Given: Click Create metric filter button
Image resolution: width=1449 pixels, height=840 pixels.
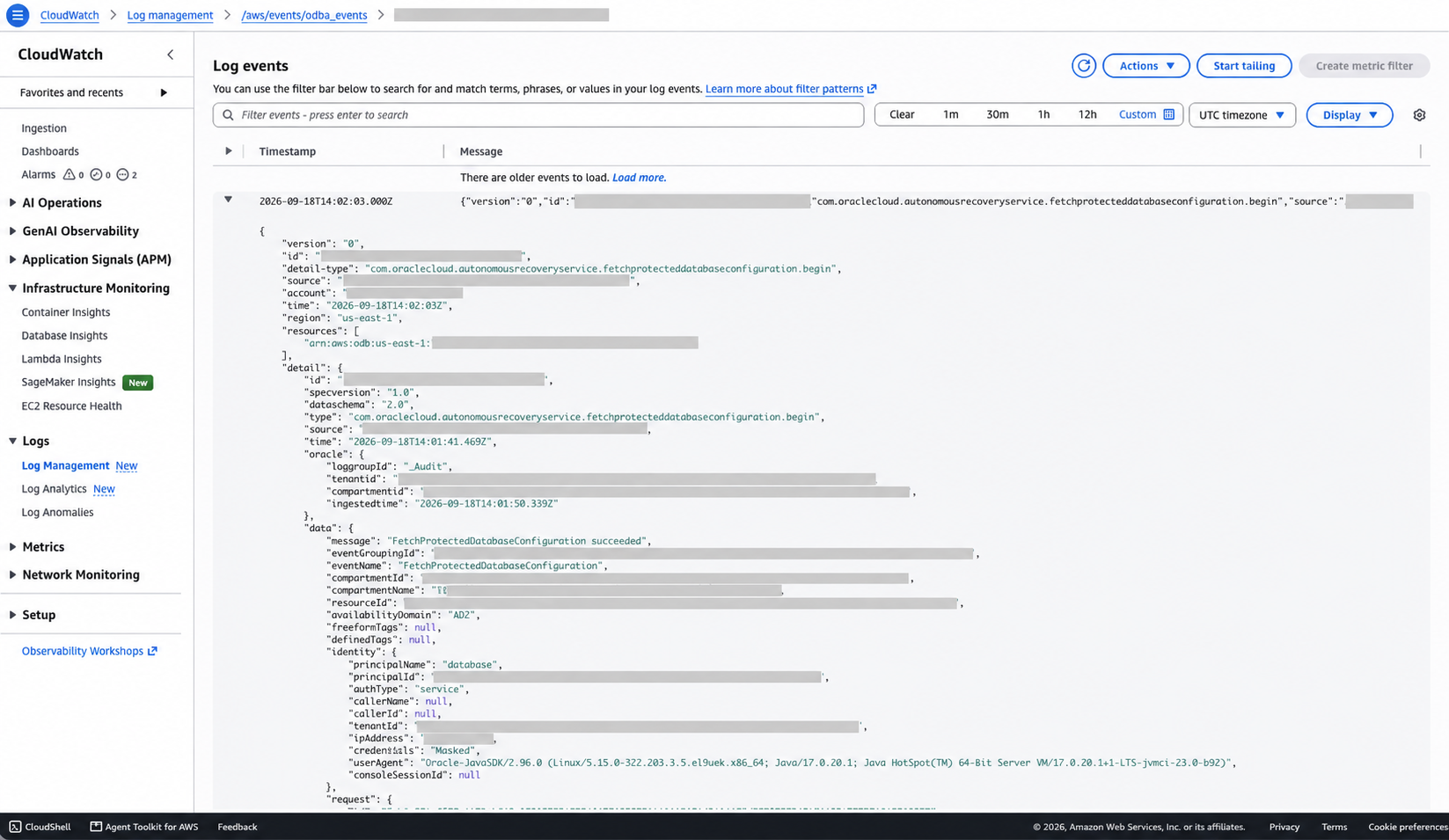Looking at the screenshot, I should [x=1364, y=66].
